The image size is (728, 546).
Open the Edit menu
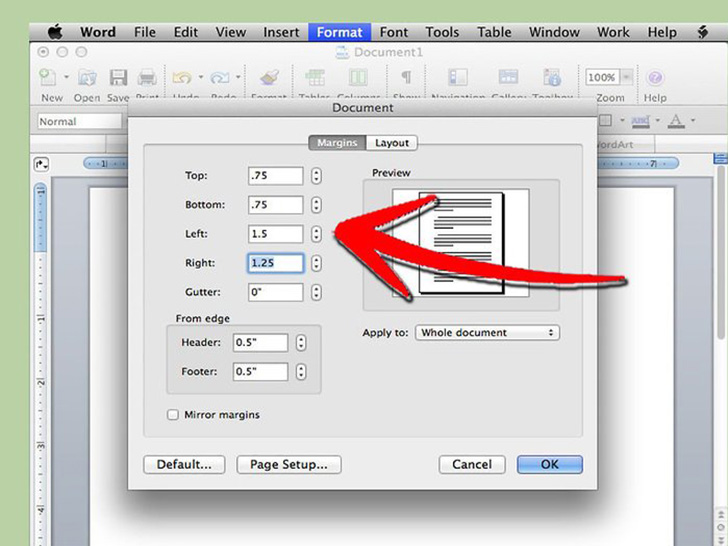click(186, 32)
